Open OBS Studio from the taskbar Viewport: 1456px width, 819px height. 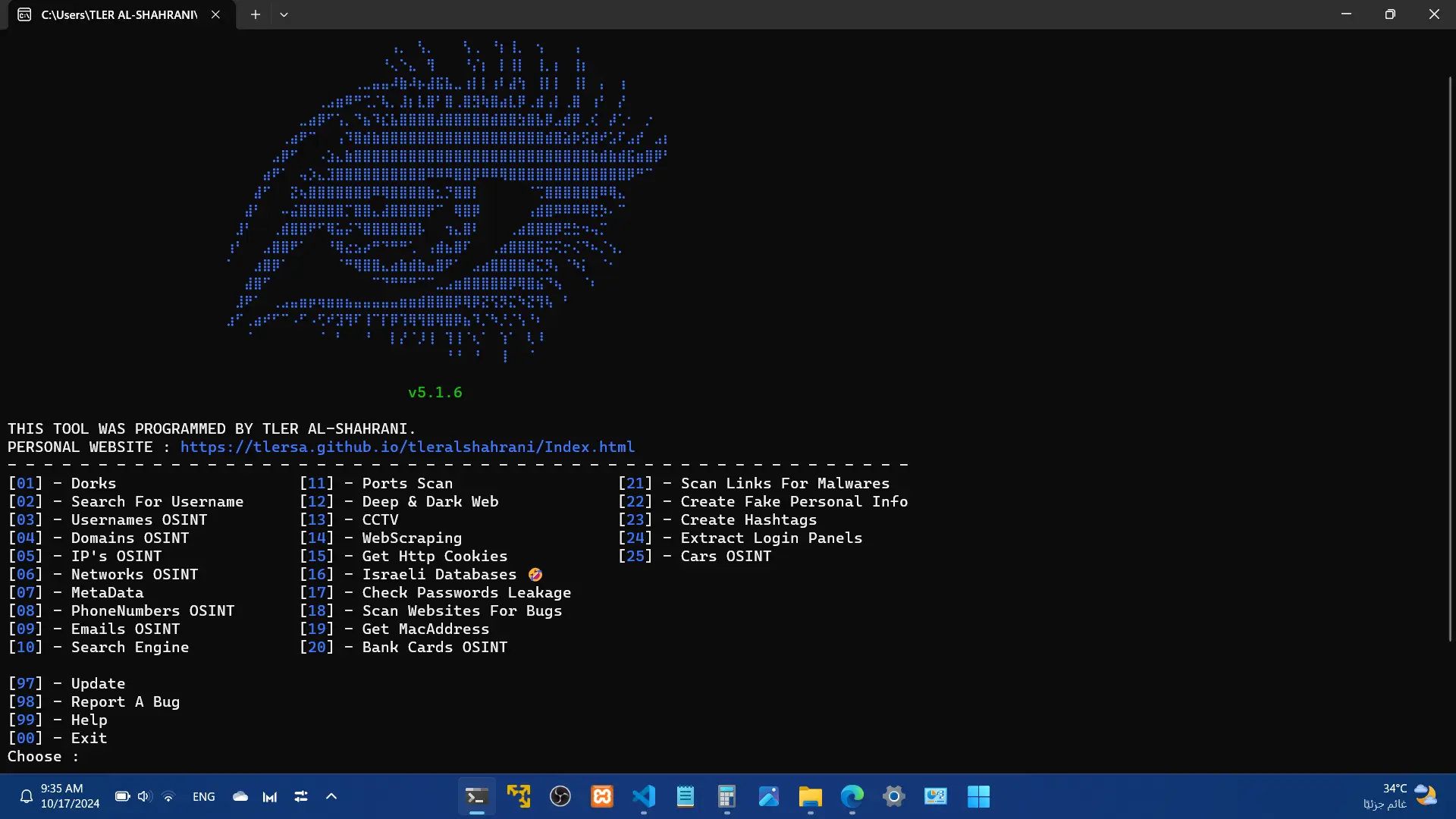(x=560, y=796)
